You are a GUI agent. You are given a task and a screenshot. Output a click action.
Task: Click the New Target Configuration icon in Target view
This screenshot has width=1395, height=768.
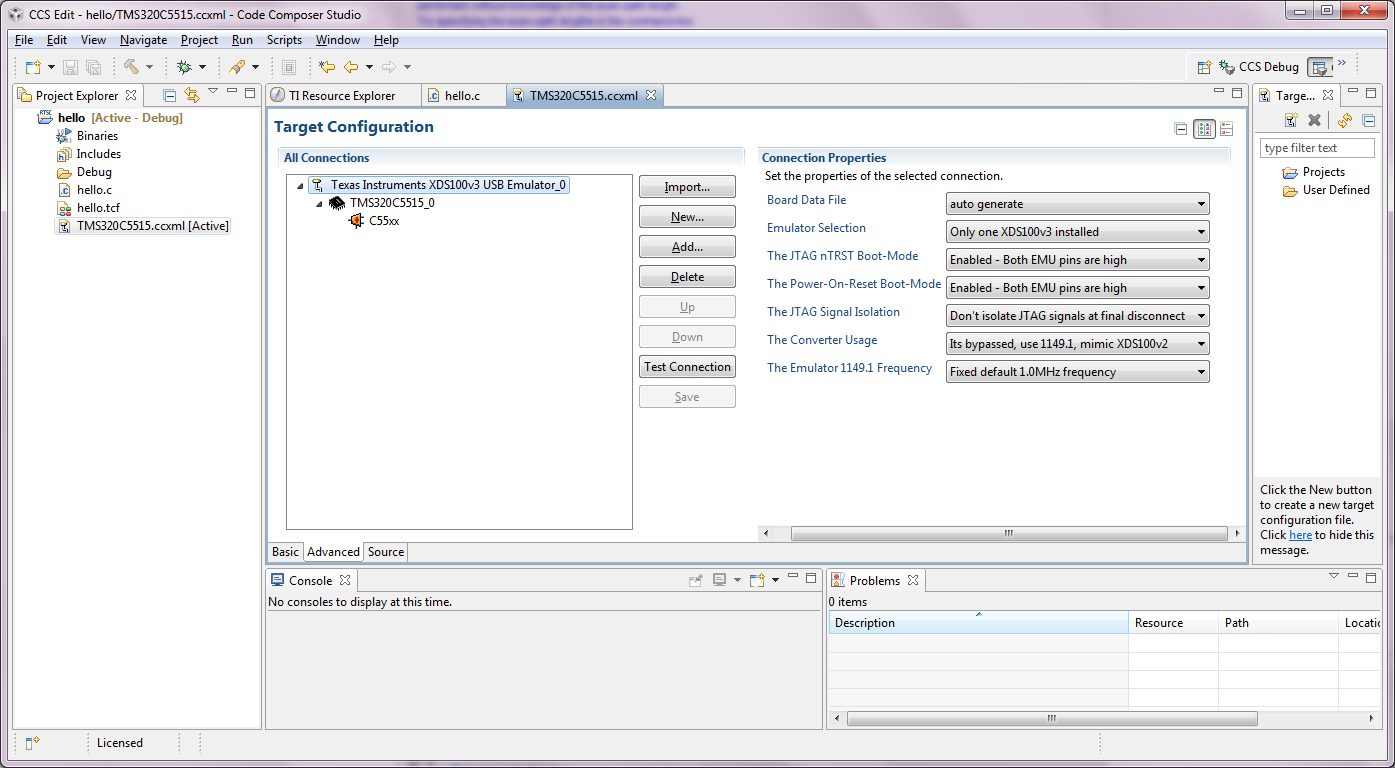coord(1291,120)
